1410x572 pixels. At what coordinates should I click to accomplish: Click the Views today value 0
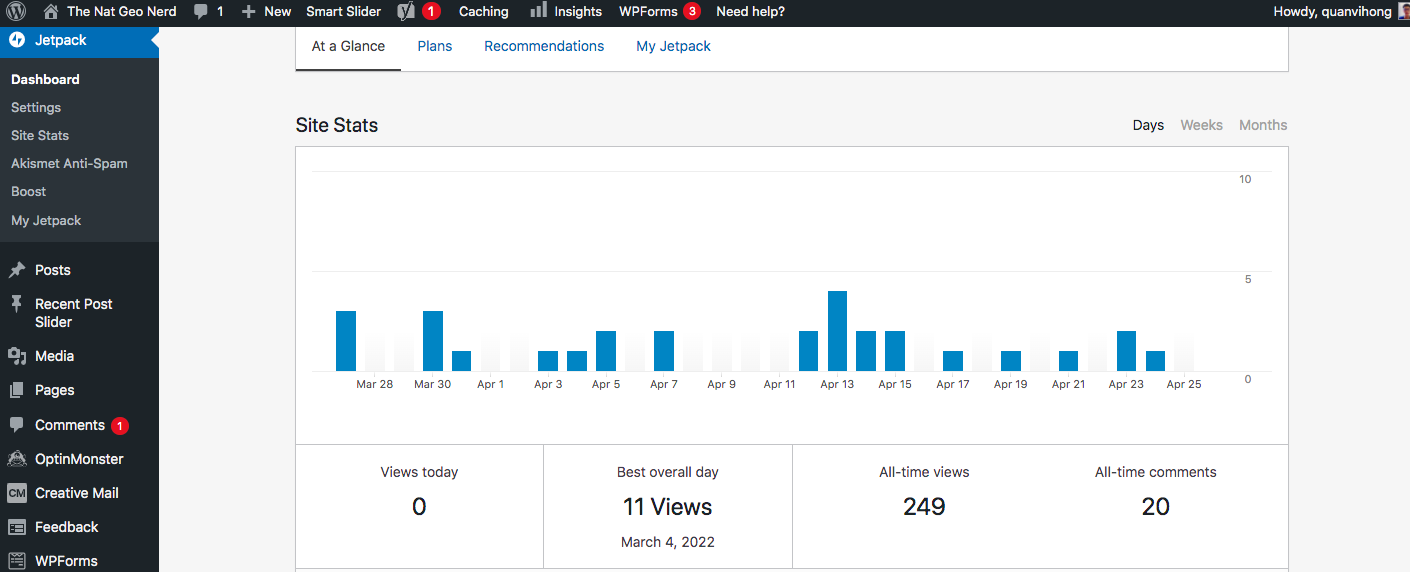(x=419, y=507)
